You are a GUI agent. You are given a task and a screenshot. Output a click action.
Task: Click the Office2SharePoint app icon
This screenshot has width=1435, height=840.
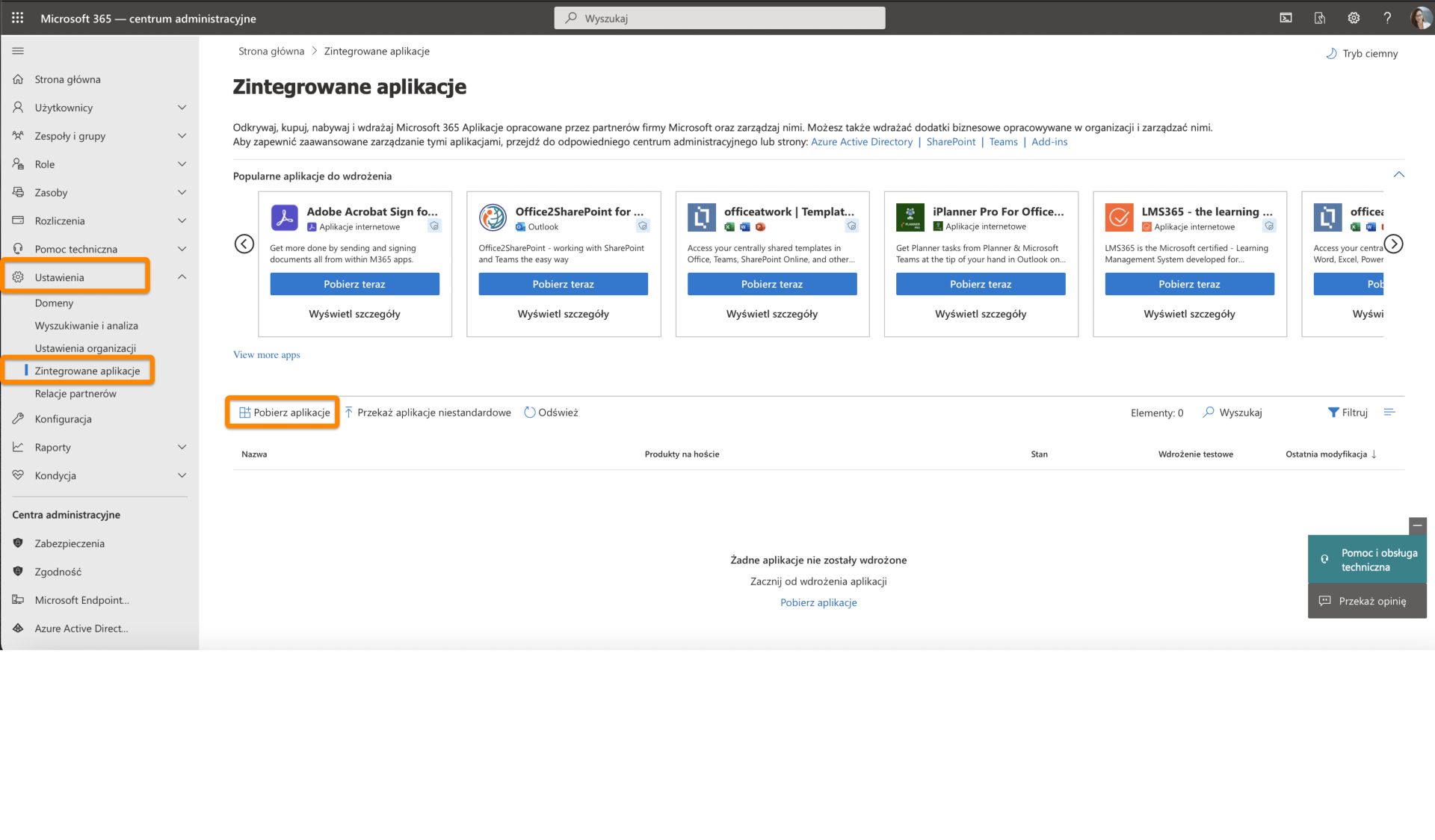tap(493, 217)
